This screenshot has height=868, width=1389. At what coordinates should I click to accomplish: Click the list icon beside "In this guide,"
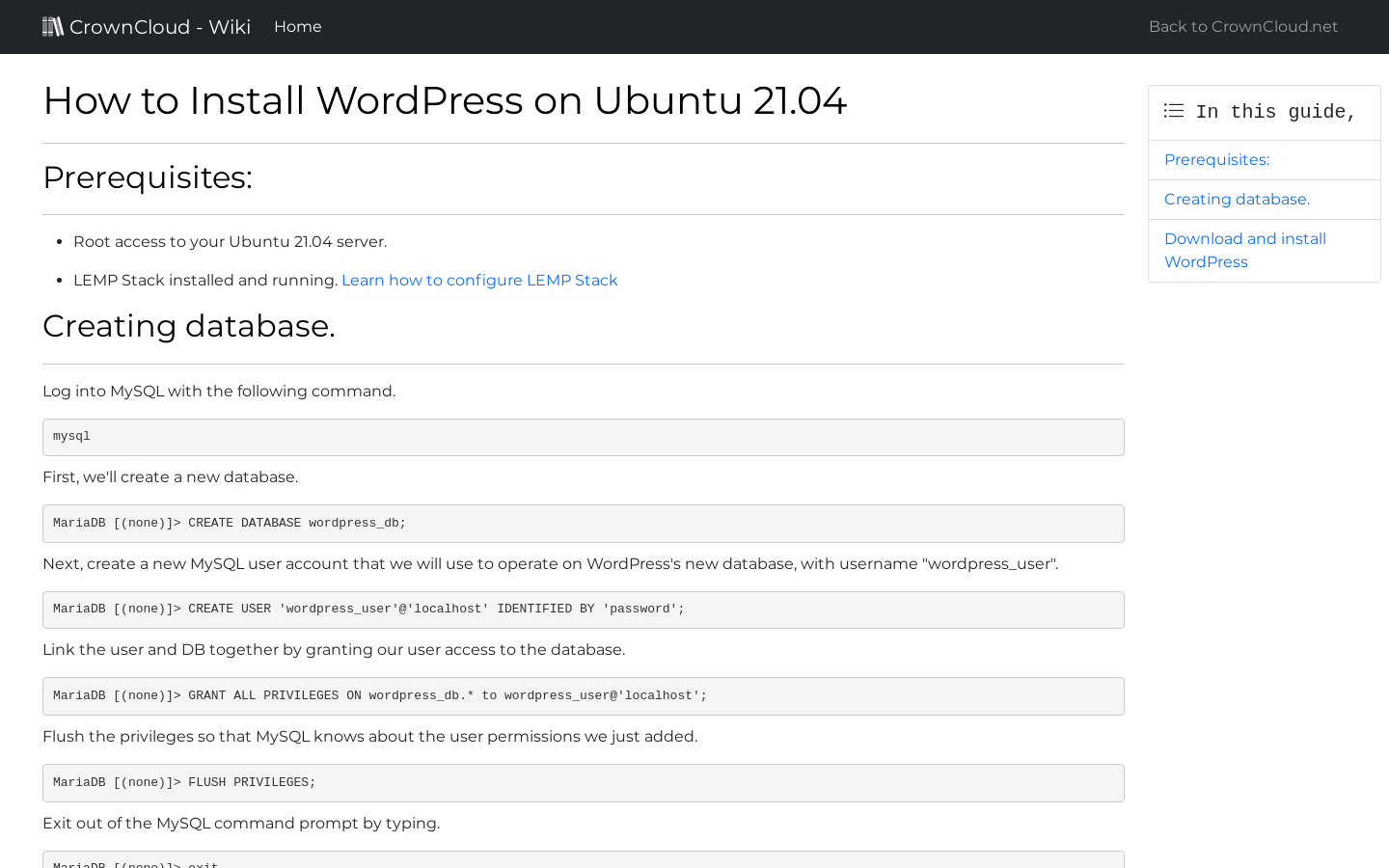click(1173, 110)
